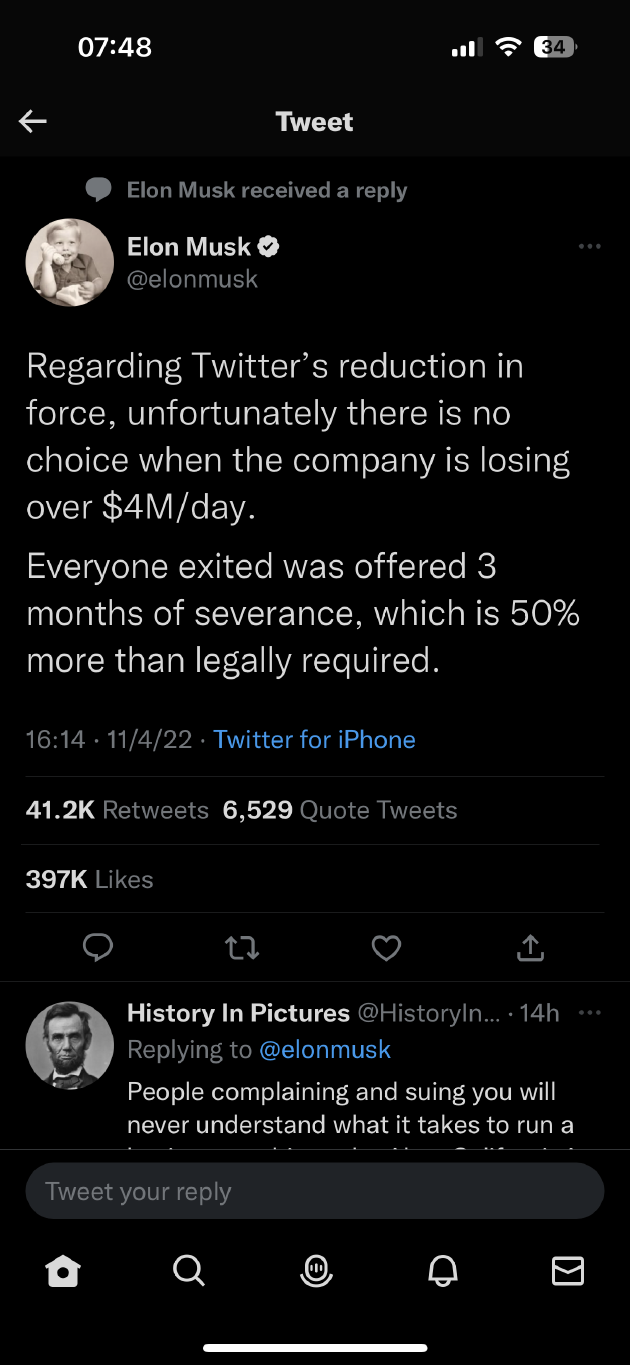Open History In Pictures profile avatar
Screen dimensions: 630x1365
pyautogui.click(x=69, y=1045)
